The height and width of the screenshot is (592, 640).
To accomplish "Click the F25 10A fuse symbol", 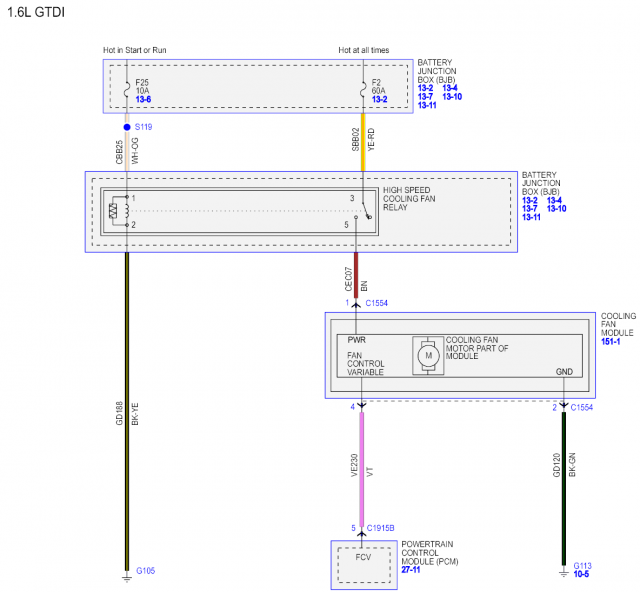I will click(x=127, y=90).
